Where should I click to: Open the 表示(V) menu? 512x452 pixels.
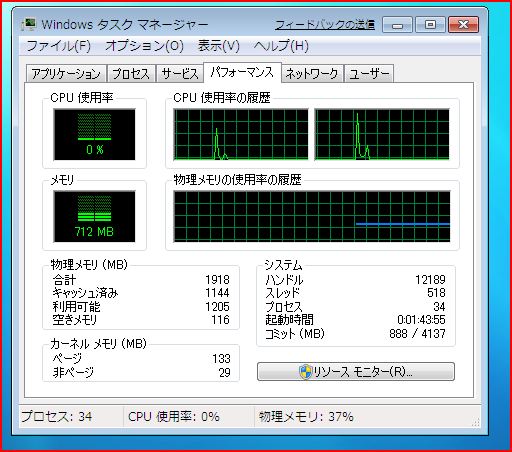click(219, 46)
